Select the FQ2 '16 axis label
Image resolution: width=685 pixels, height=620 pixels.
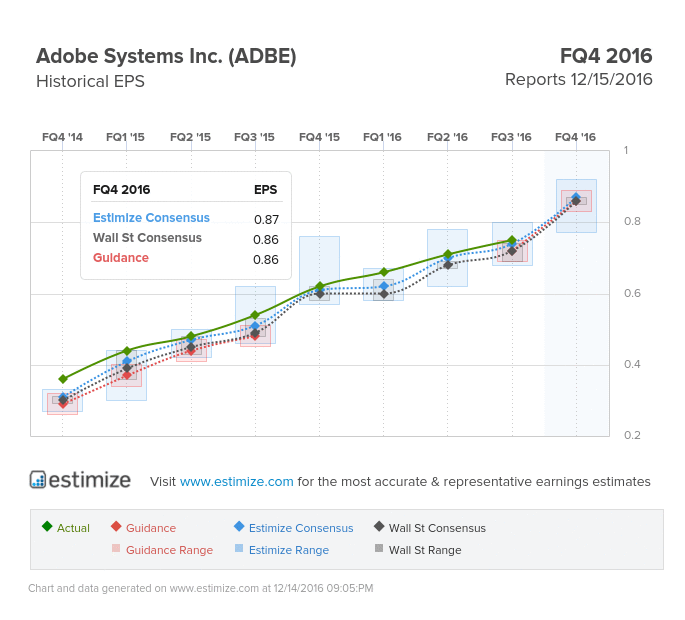[x=447, y=137]
